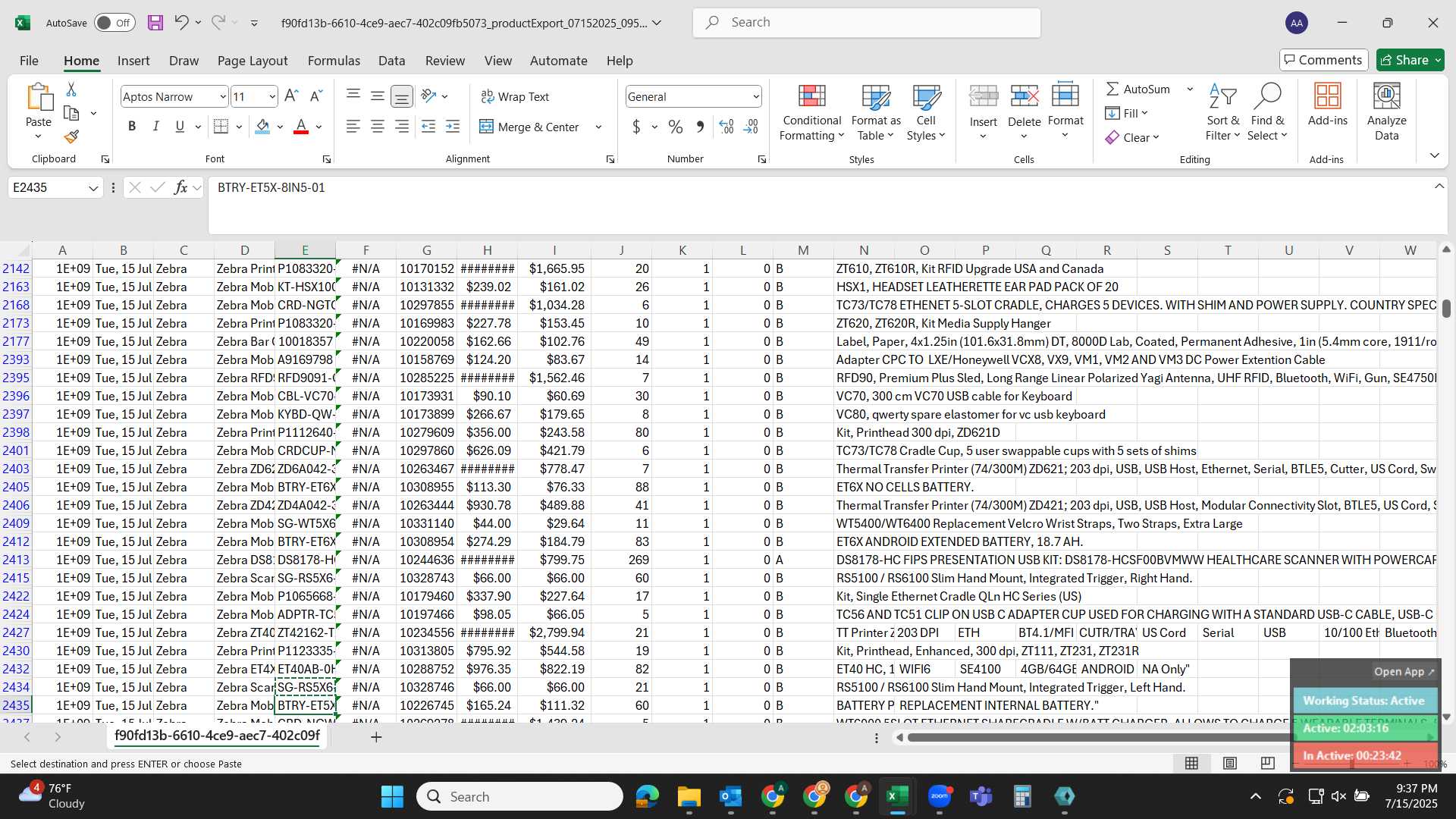This screenshot has height=819, width=1456.
Task: Open the File tab
Action: coord(29,61)
